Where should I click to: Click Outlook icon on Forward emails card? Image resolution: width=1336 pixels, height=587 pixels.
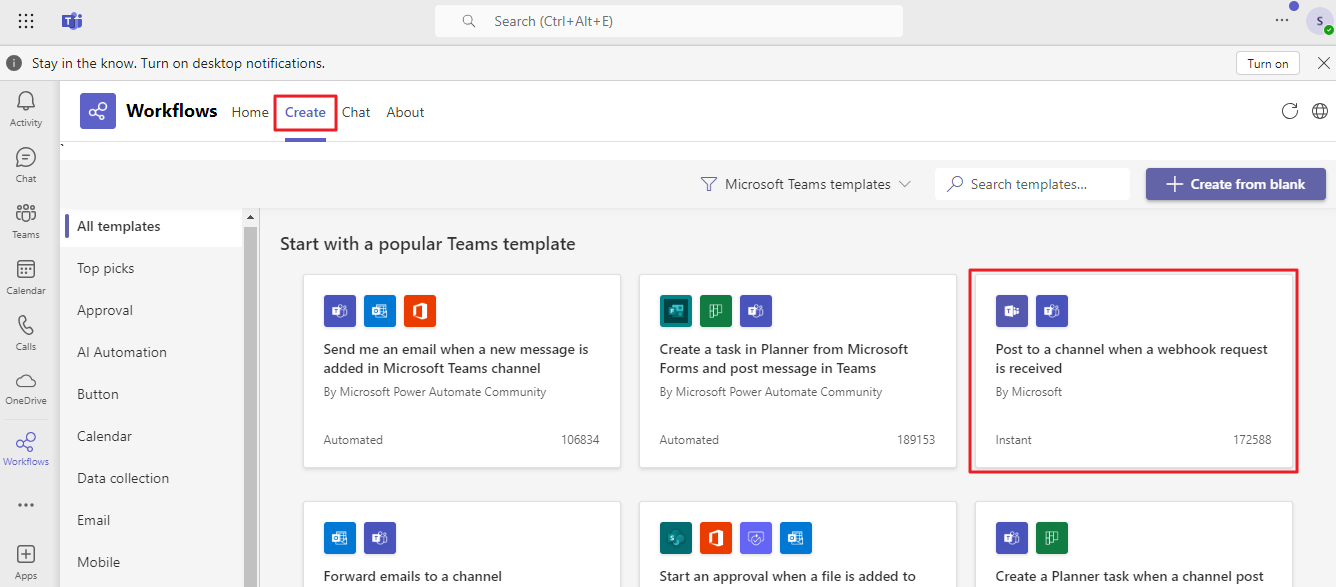(x=340, y=538)
